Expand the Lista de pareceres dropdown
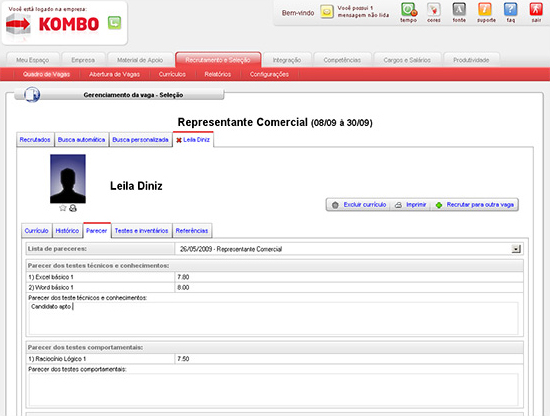The height and width of the screenshot is (416, 550). [516, 249]
